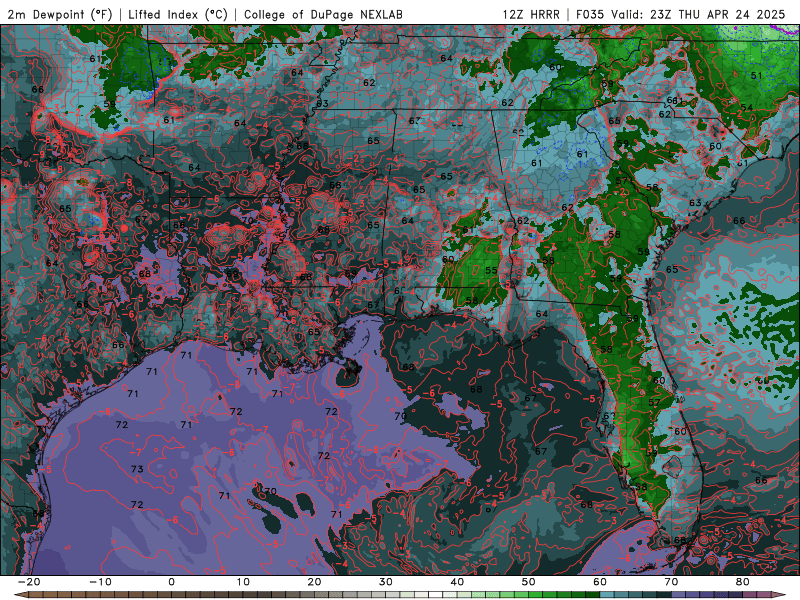Click the 60 tick label on color scale
Image resolution: width=800 pixels, height=600 pixels.
tap(600, 582)
